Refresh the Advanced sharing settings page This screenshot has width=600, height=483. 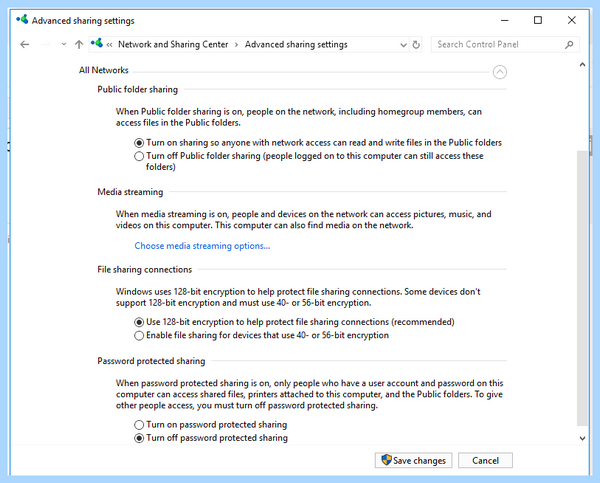[416, 45]
